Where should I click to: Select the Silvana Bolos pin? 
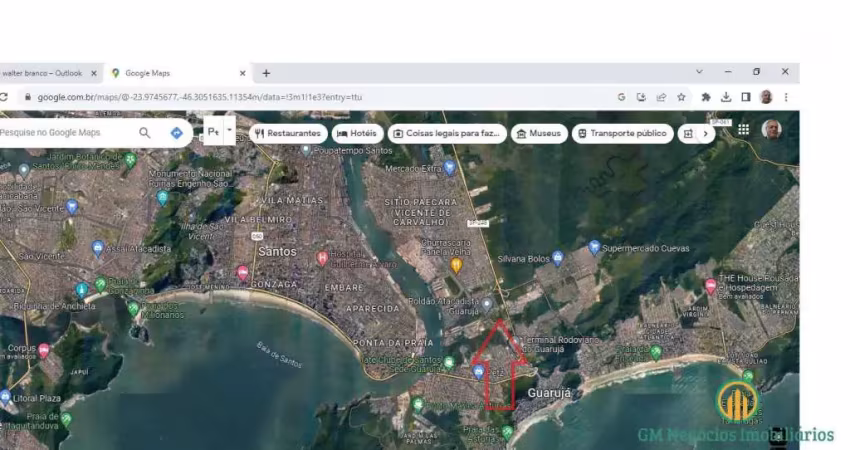pyautogui.click(x=558, y=258)
